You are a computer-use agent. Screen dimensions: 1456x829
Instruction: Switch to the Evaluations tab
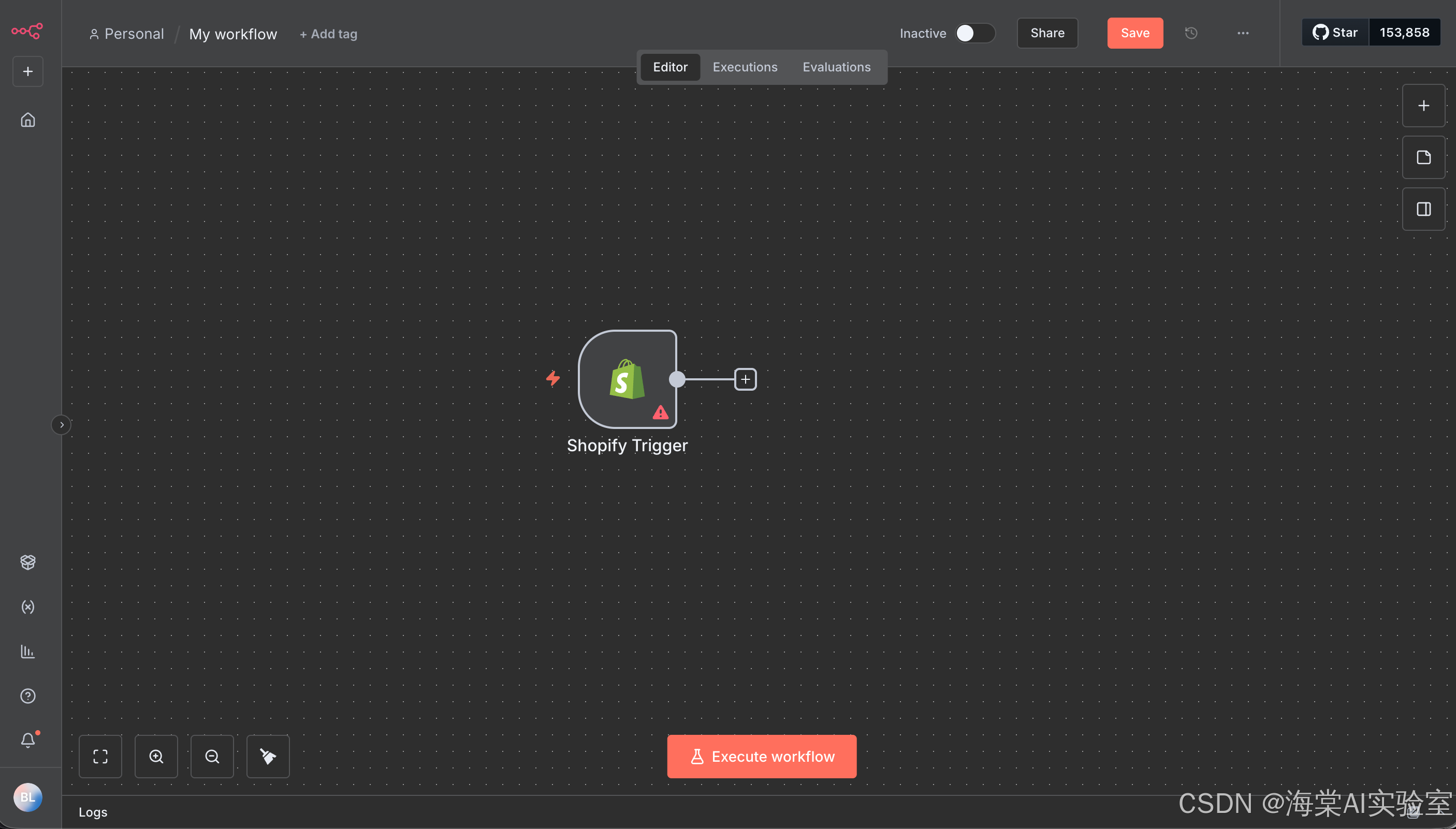tap(836, 67)
